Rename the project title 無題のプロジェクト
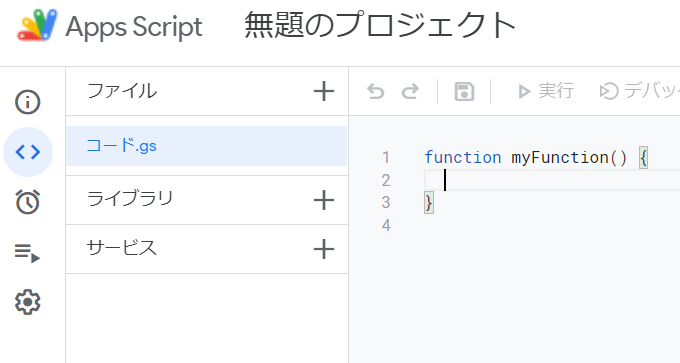 380,26
